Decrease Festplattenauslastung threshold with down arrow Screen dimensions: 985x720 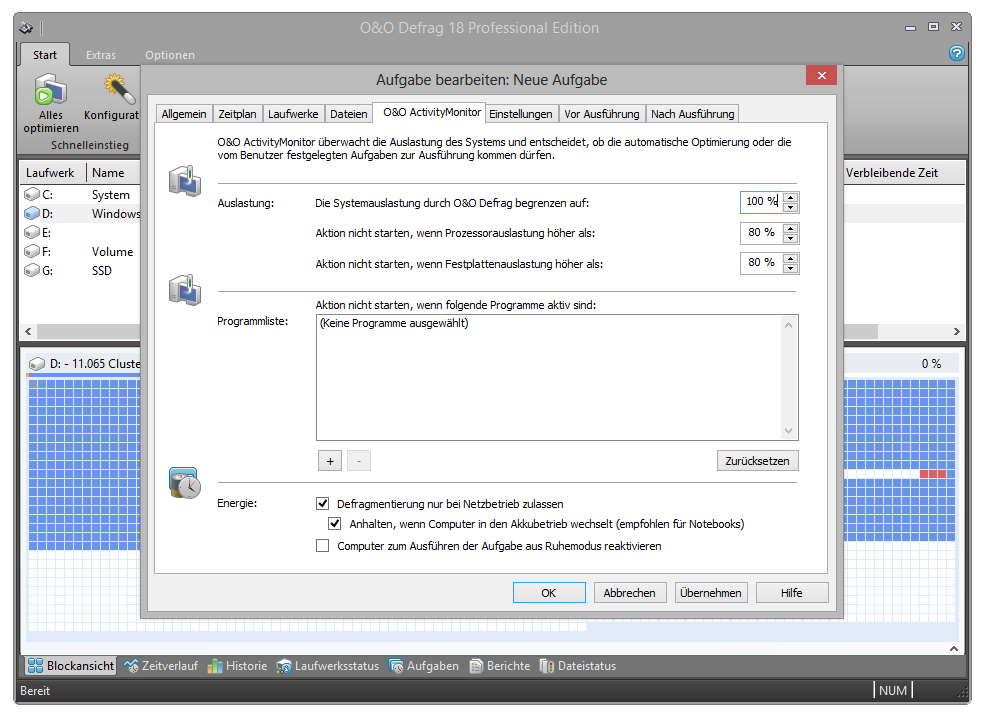point(791,268)
